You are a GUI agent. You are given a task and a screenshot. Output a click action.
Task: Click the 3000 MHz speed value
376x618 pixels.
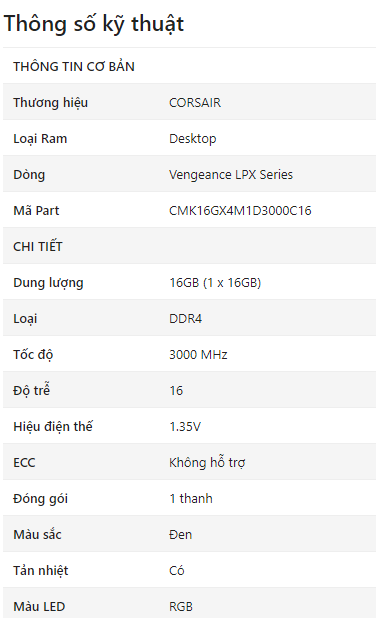click(x=198, y=355)
